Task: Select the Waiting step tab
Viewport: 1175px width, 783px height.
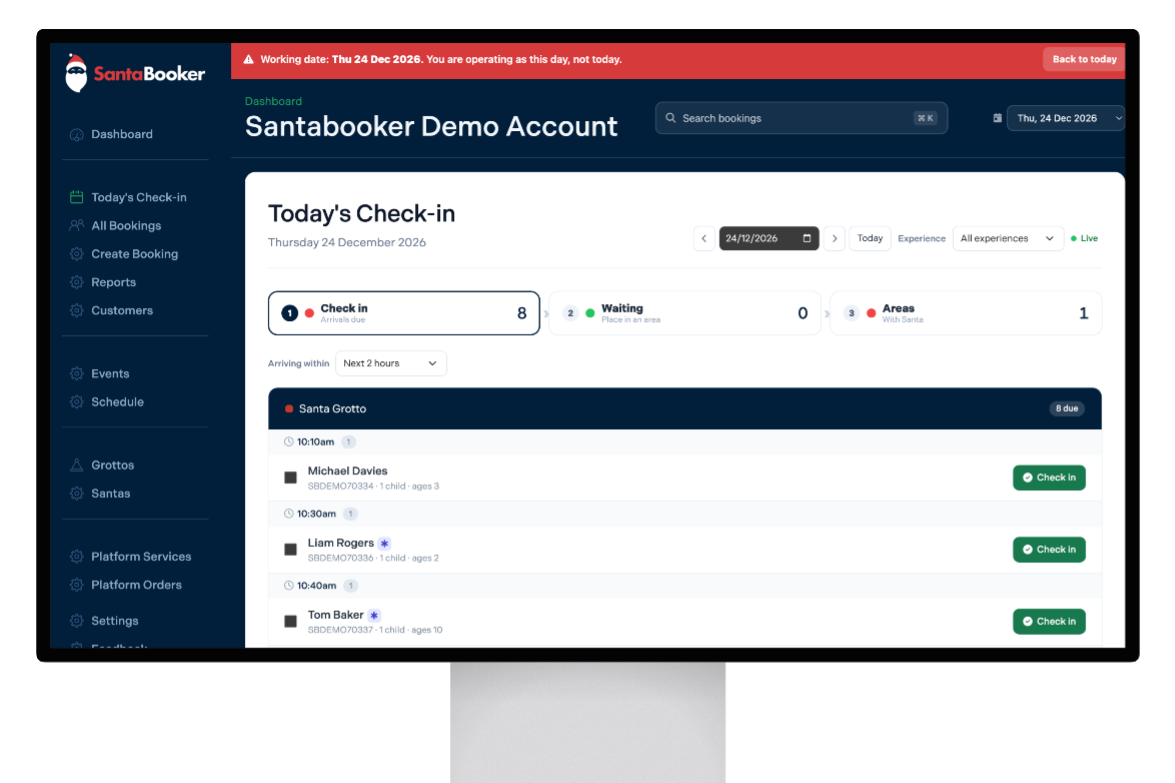Action: tap(684, 313)
